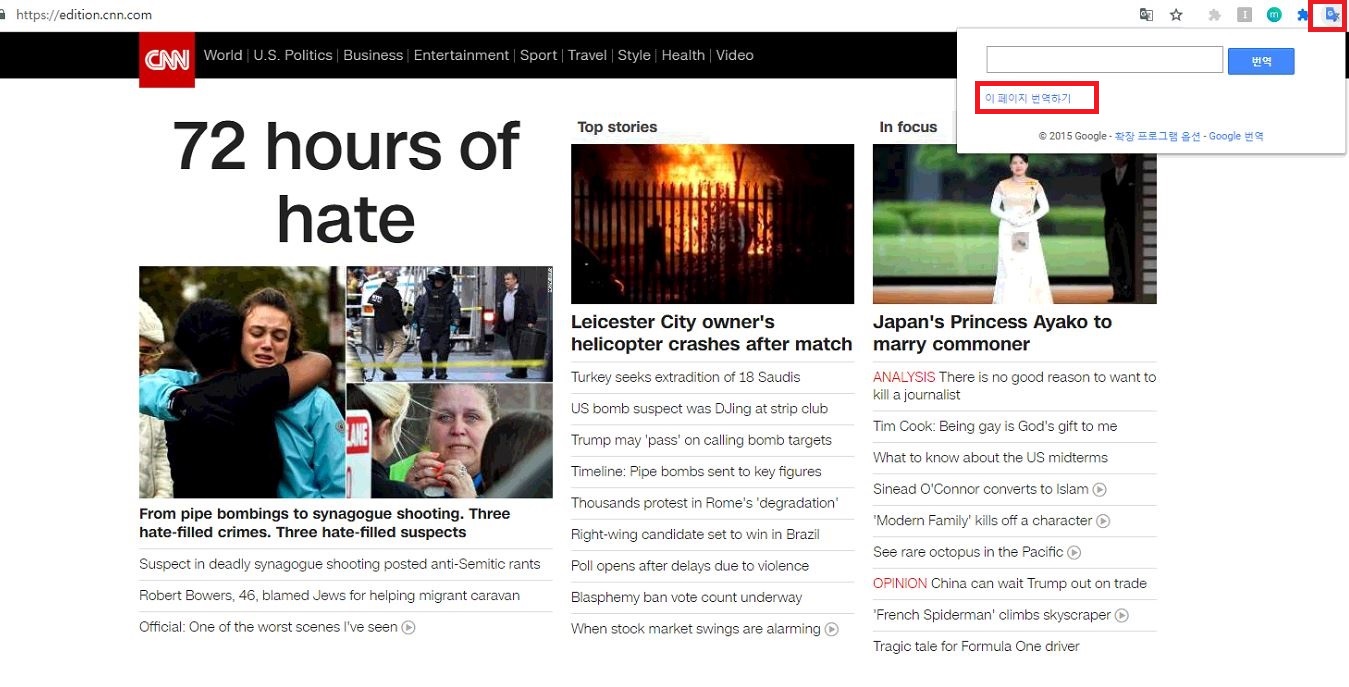Image resolution: width=1349 pixels, height=687 pixels.
Task: Click the Princess Ayako photo
Action: click(1014, 224)
